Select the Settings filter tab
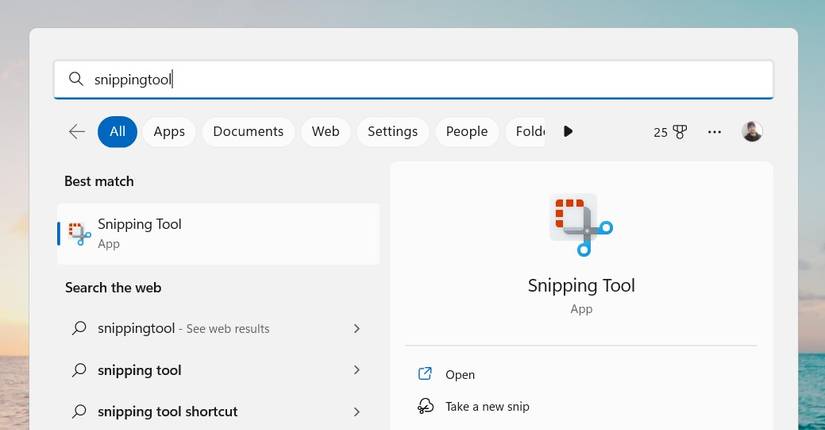This screenshot has height=430, width=825. click(392, 131)
